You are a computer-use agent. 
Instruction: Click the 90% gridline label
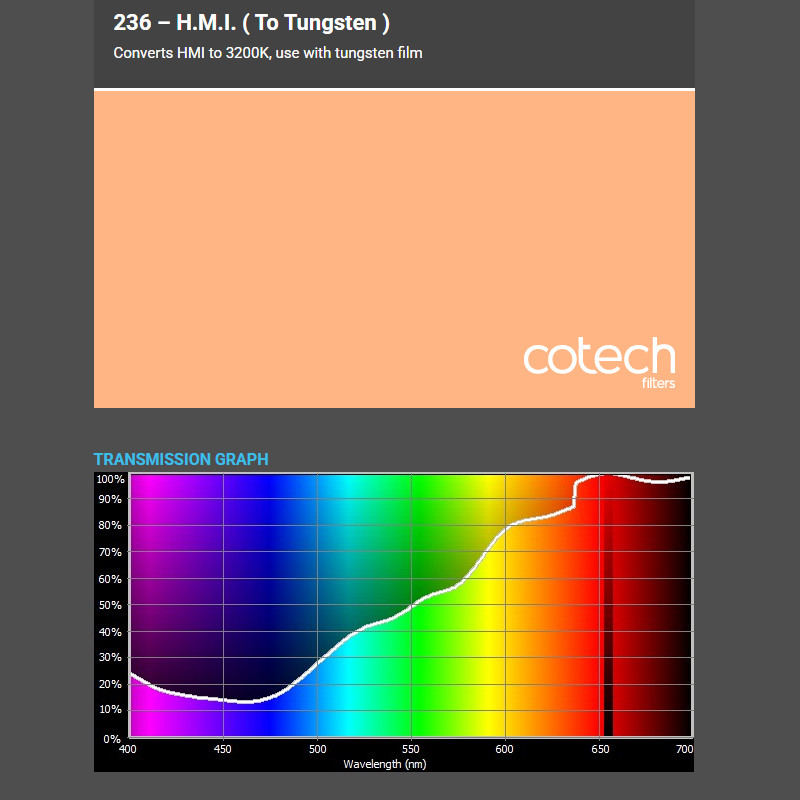(111, 499)
